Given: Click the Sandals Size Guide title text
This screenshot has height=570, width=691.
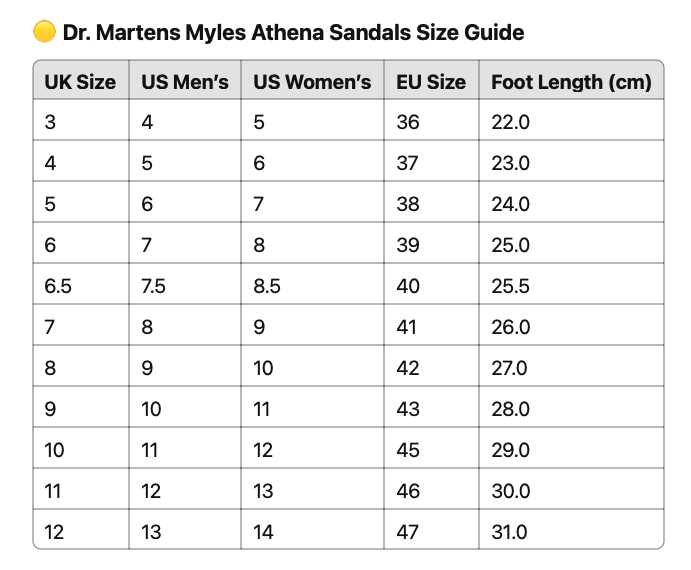Looking at the screenshot, I should [x=292, y=33].
